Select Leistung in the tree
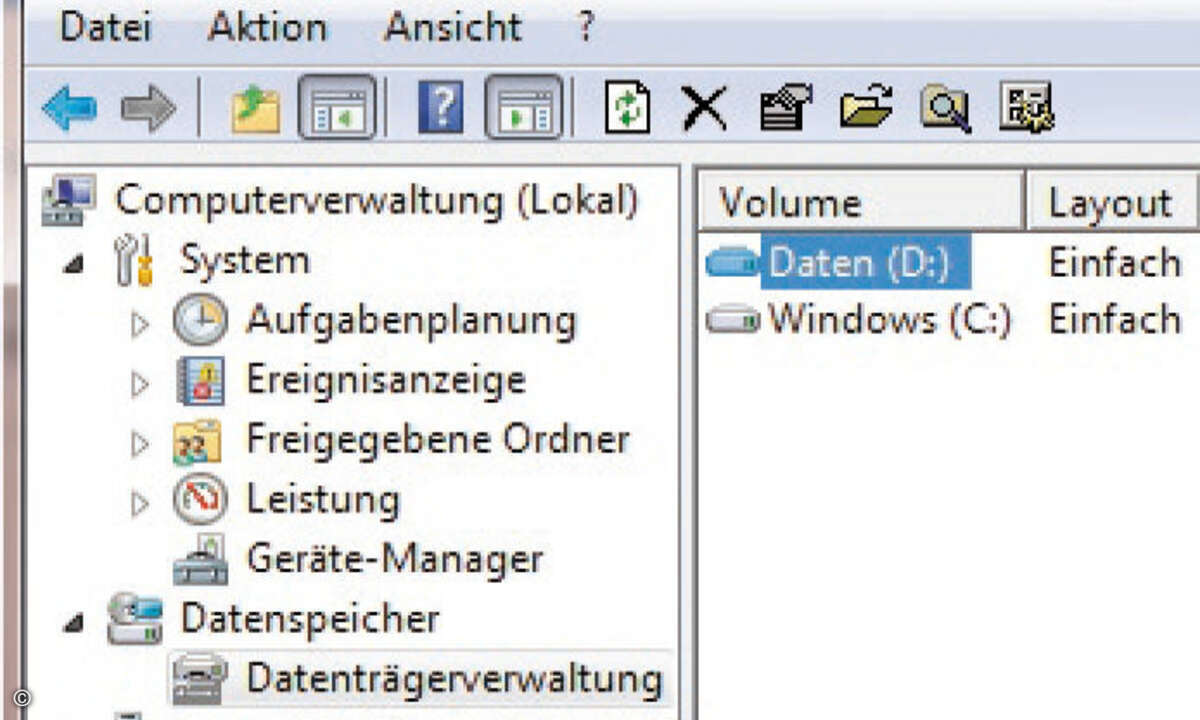This screenshot has height=720, width=1200. pyautogui.click(x=323, y=499)
